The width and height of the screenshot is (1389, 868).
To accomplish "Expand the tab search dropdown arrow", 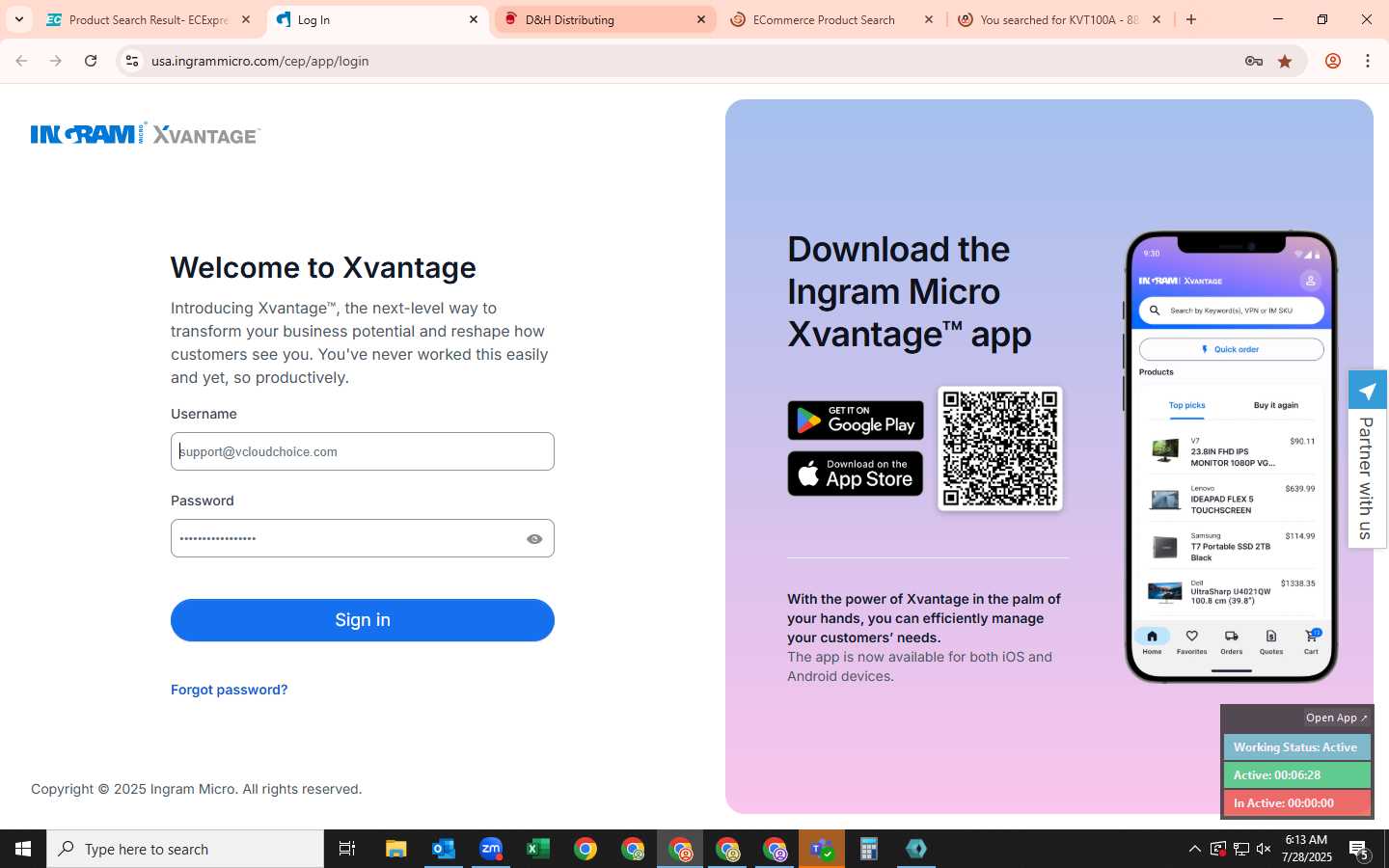I will point(18,19).
